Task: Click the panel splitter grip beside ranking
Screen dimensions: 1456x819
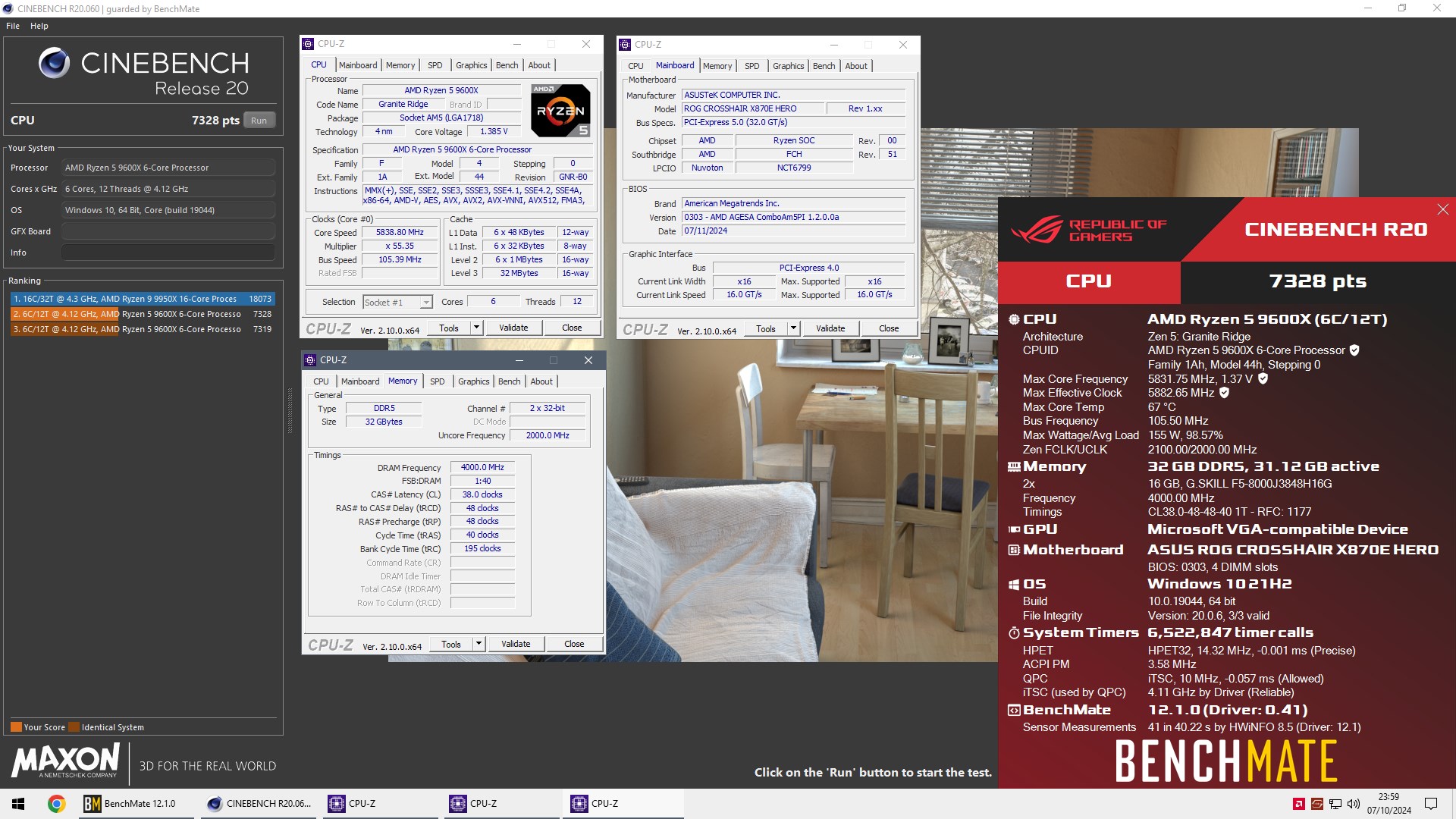Action: point(290,411)
